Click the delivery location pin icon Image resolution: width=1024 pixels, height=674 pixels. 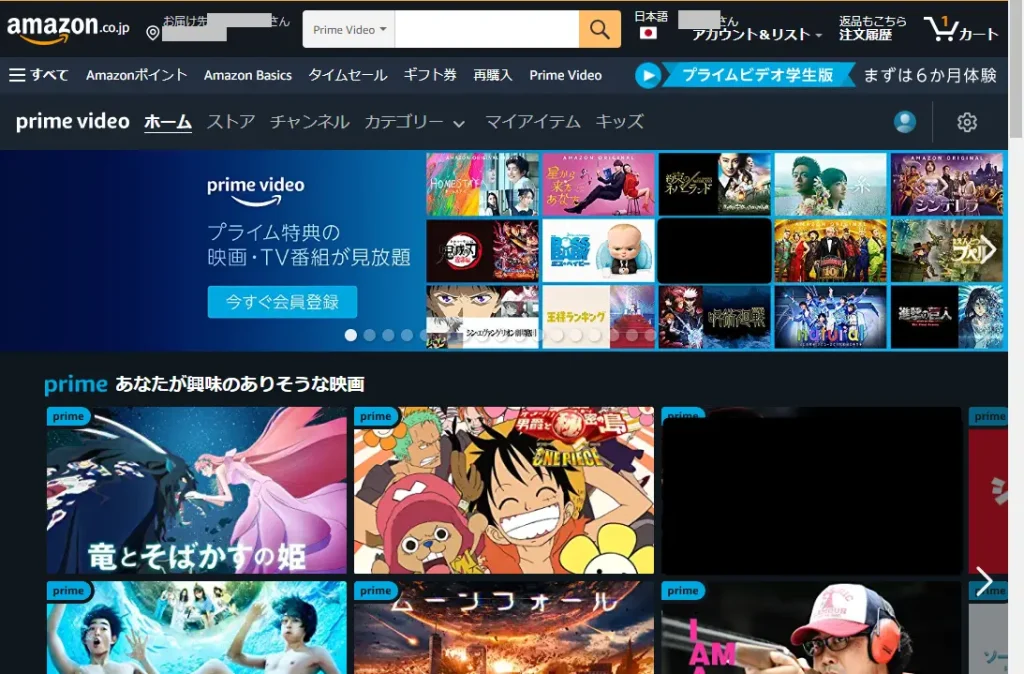pos(153,33)
